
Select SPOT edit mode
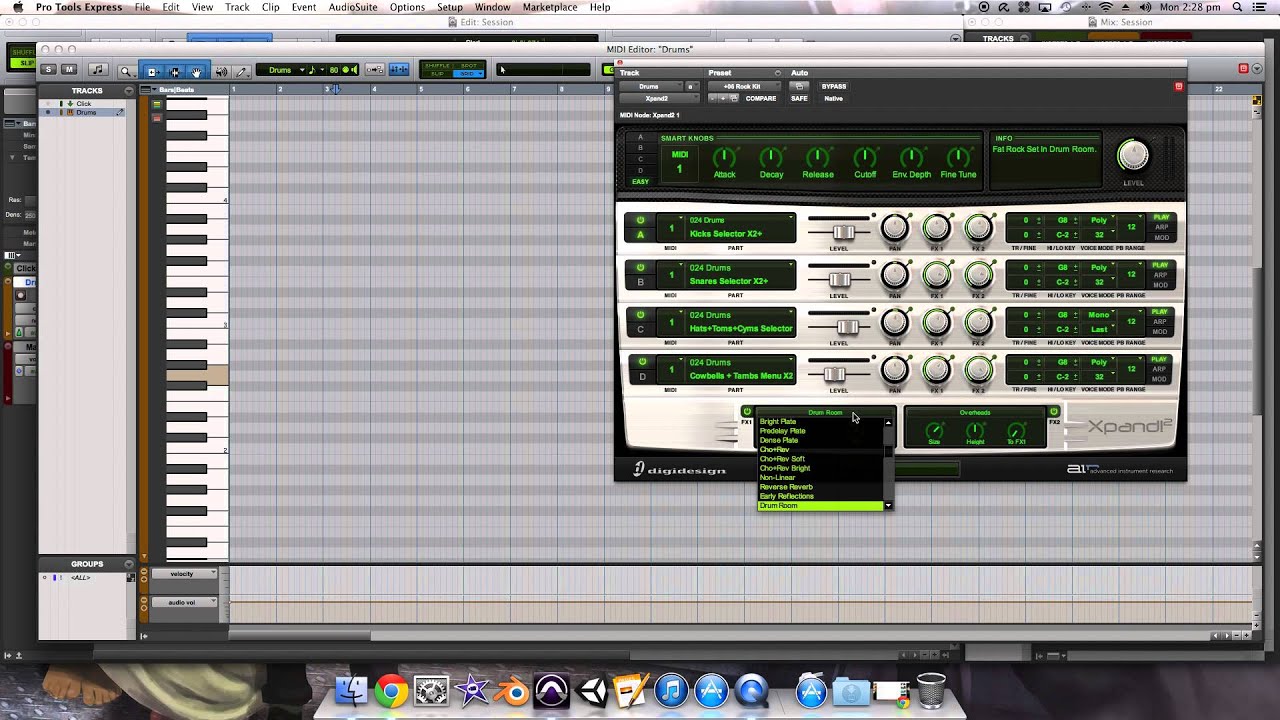[x=467, y=66]
